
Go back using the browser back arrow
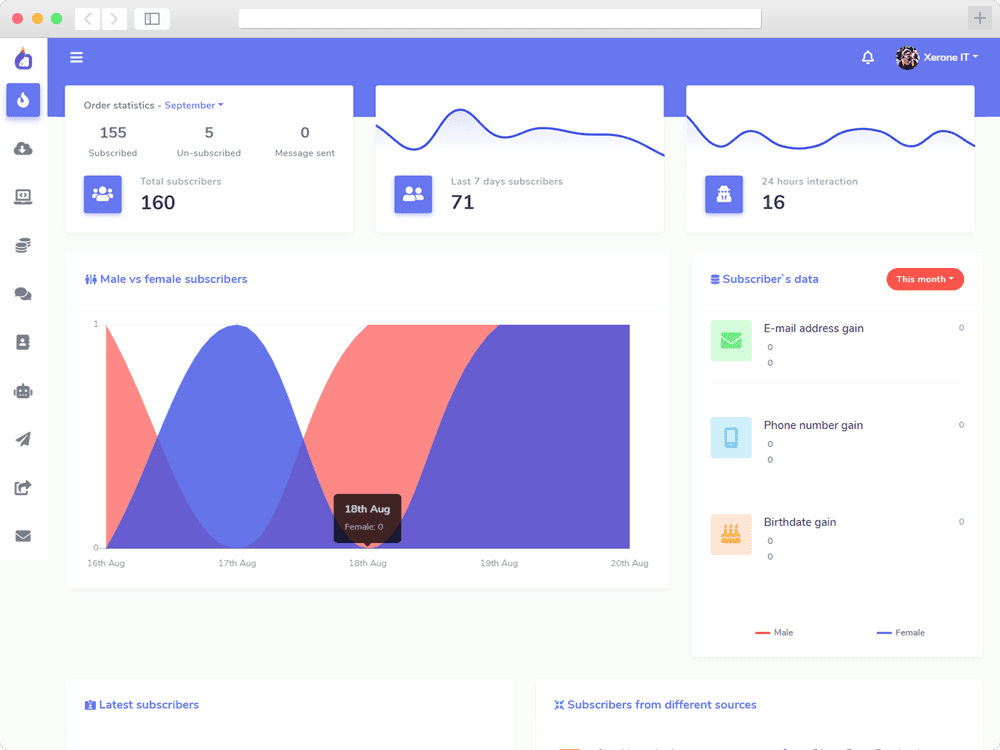point(88,18)
